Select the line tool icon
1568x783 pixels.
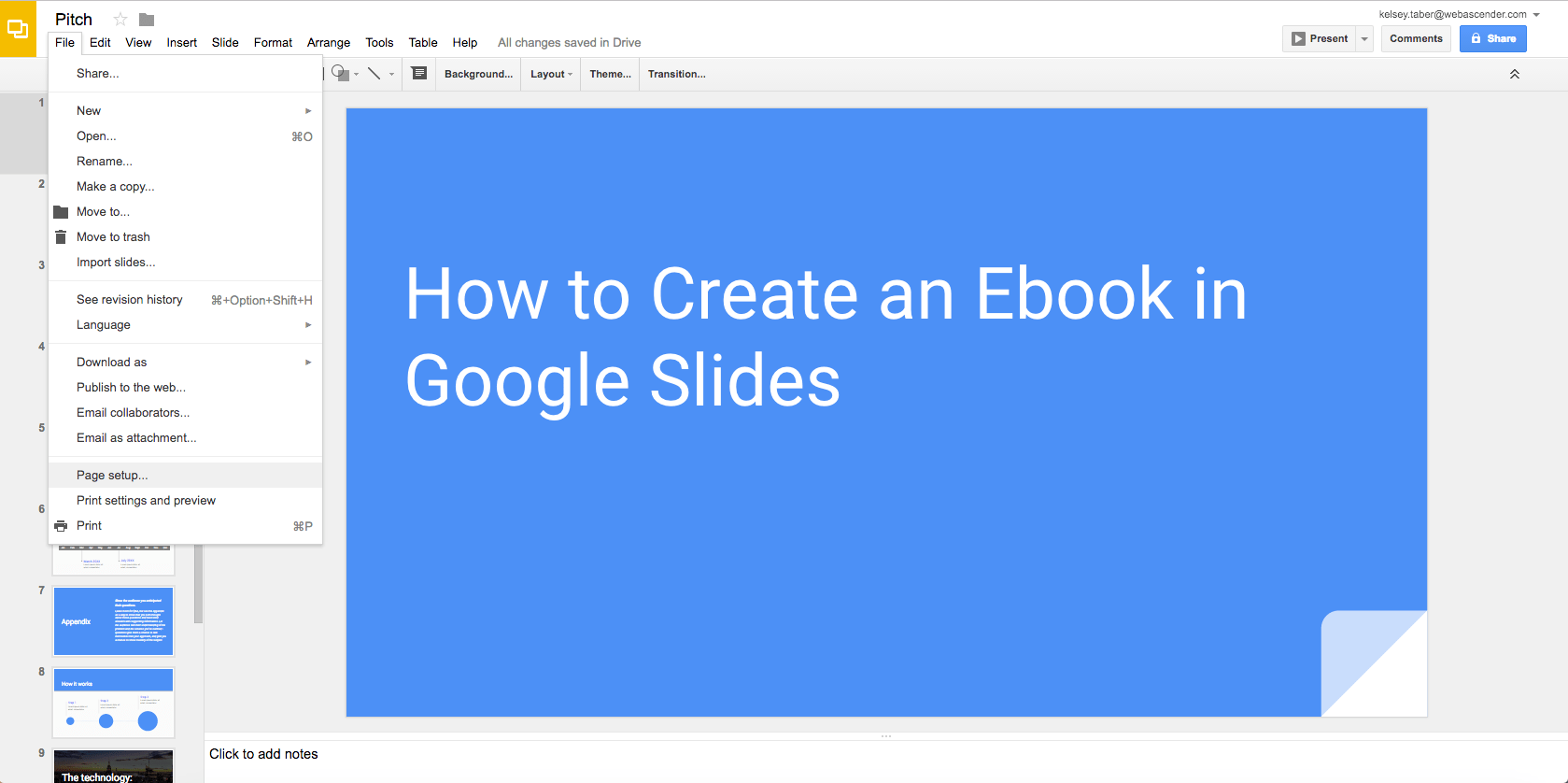(374, 73)
